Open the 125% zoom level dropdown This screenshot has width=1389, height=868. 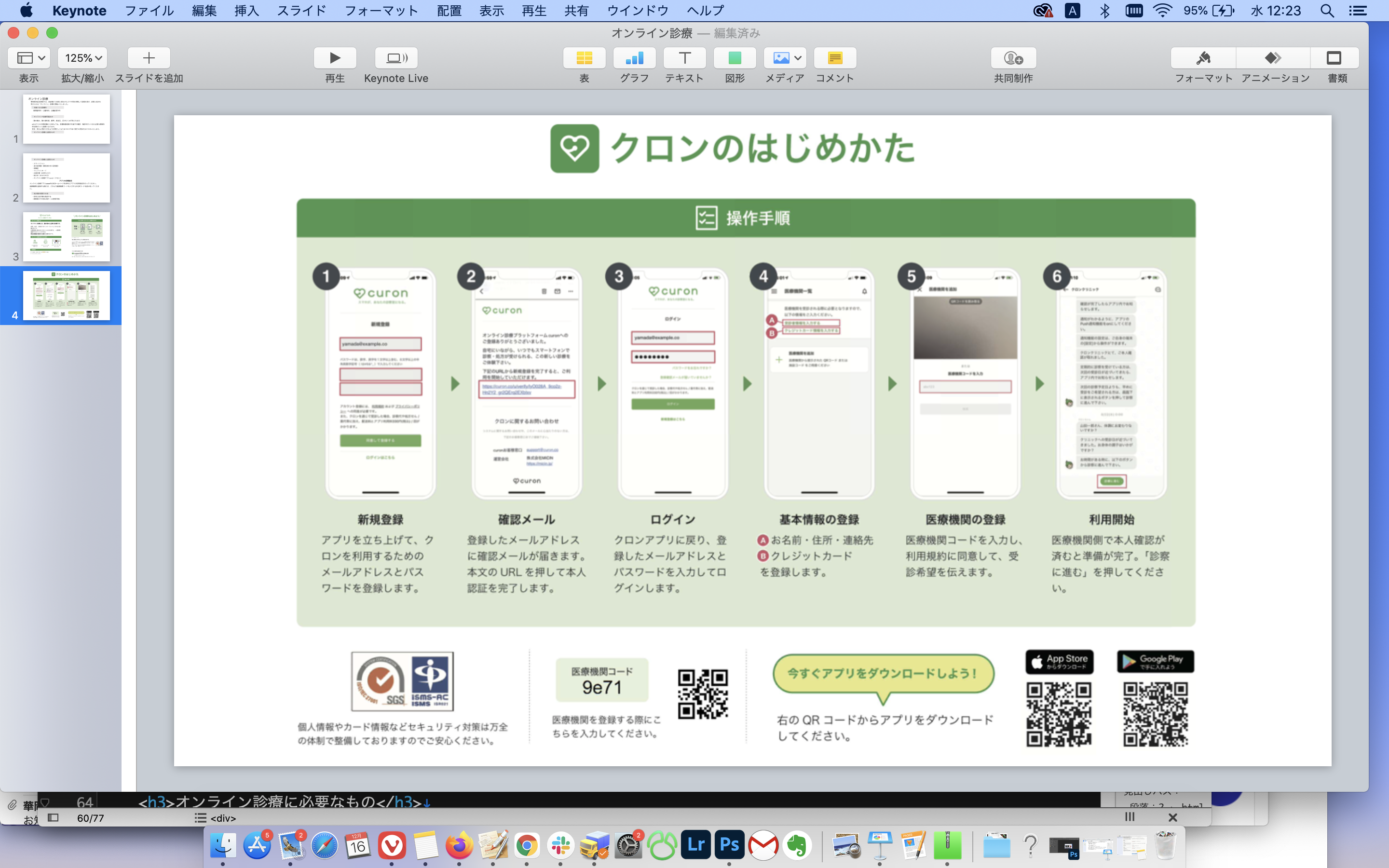pyautogui.click(x=82, y=58)
